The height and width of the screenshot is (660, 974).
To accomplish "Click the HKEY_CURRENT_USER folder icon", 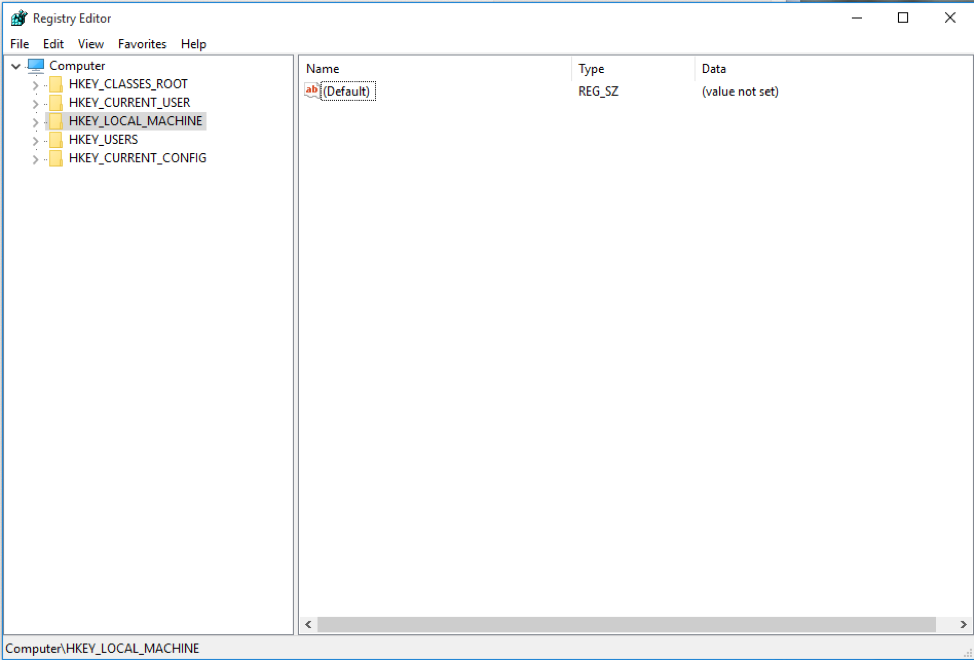I will [x=56, y=103].
